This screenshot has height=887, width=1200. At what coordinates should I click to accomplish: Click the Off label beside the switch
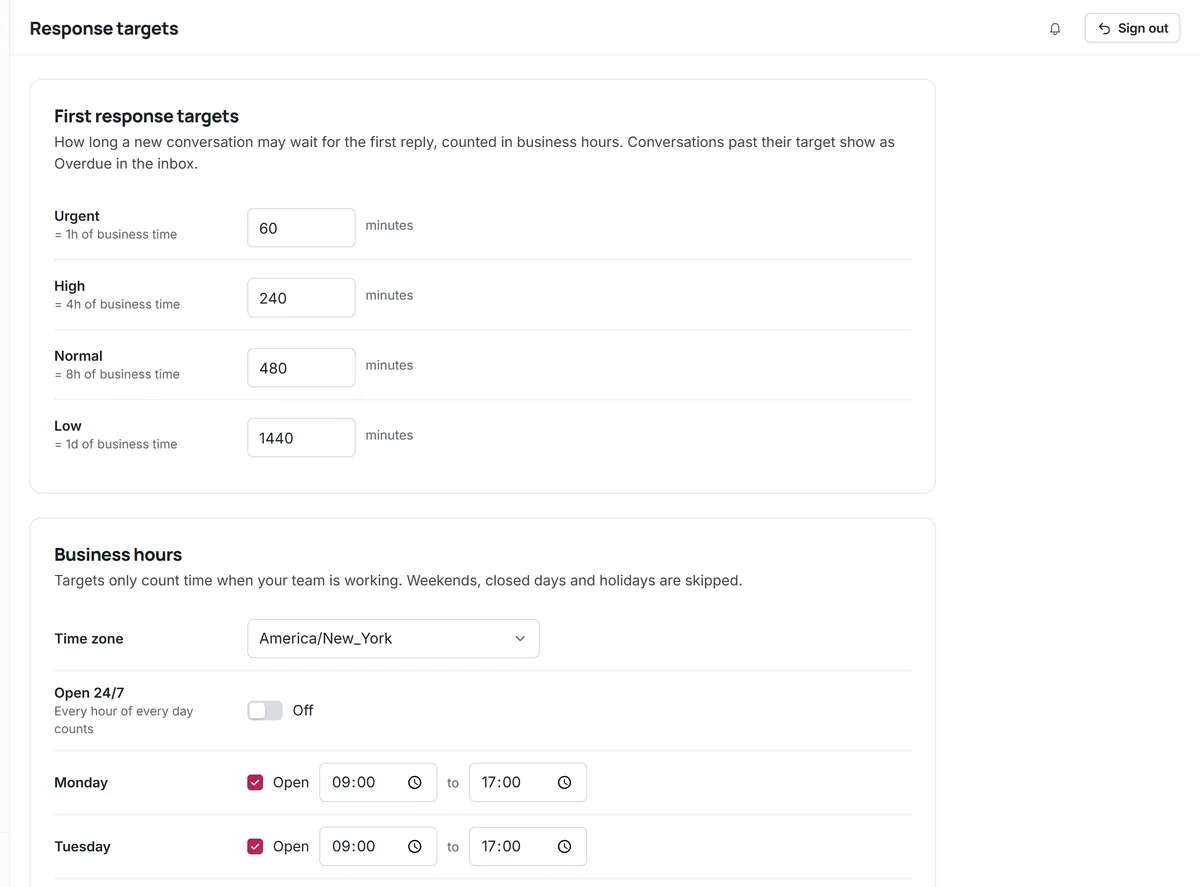tap(303, 710)
